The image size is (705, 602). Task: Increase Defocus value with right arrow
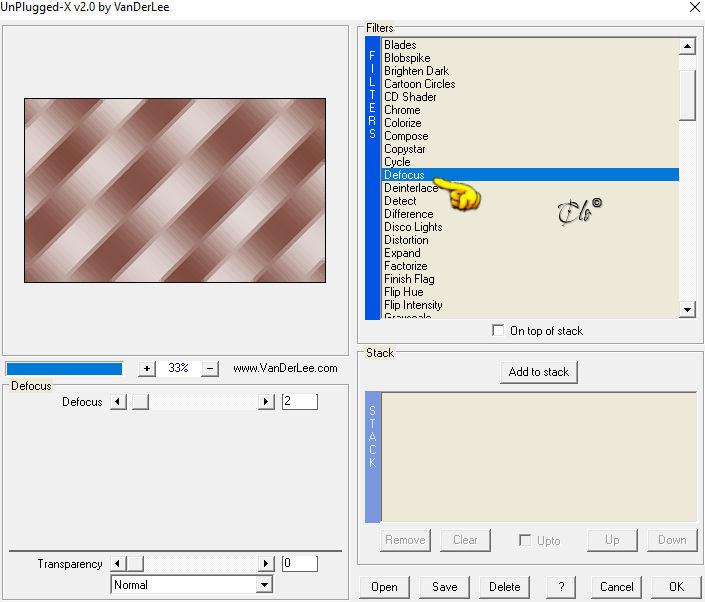click(266, 401)
